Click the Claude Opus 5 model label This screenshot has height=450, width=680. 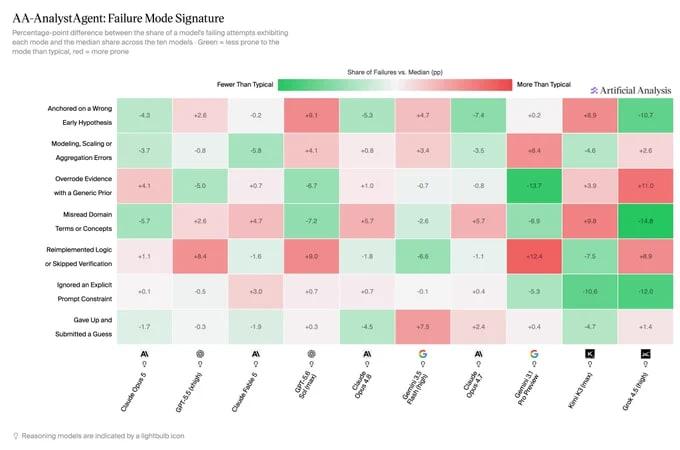pos(134,391)
